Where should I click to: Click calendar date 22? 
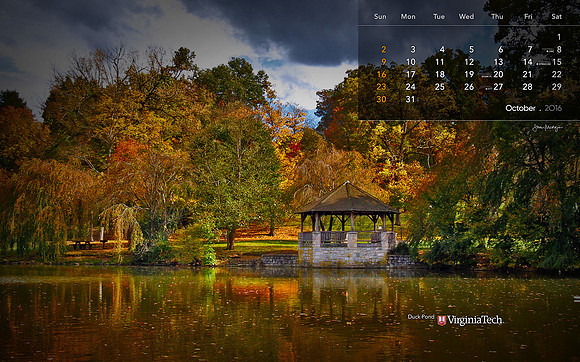pyautogui.click(x=557, y=74)
